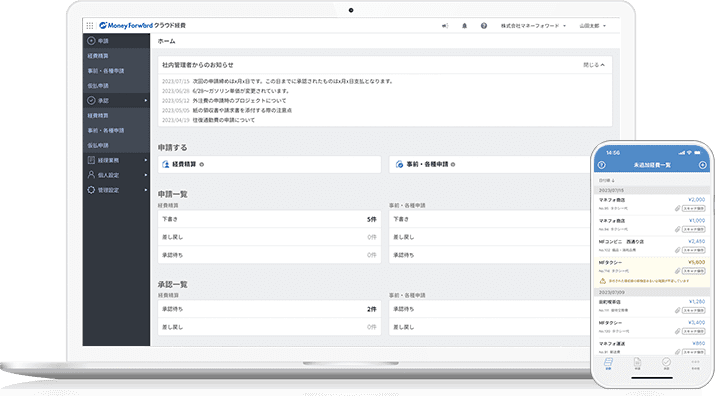Viewport: 715px width, 396px height.
Task: Expand the 管理設定 sidebar arrow
Action: (x=146, y=190)
